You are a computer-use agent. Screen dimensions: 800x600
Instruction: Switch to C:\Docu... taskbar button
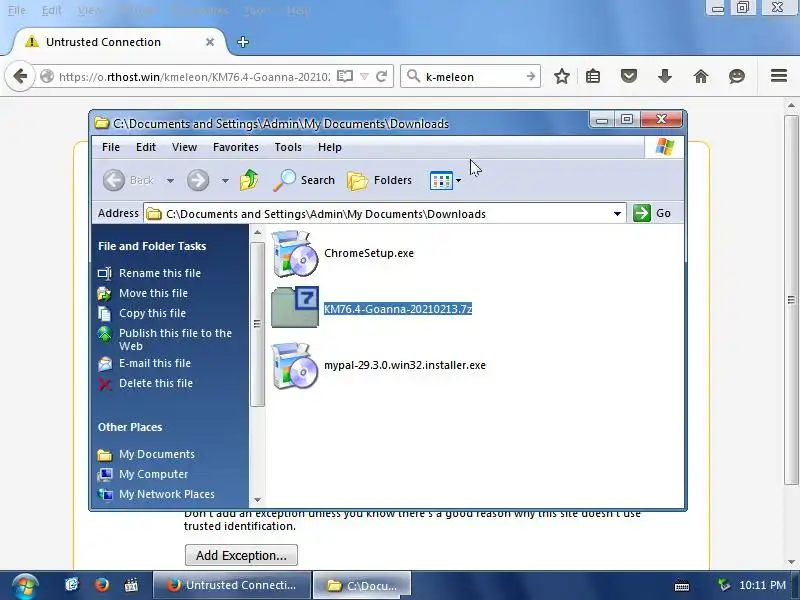coord(362,585)
